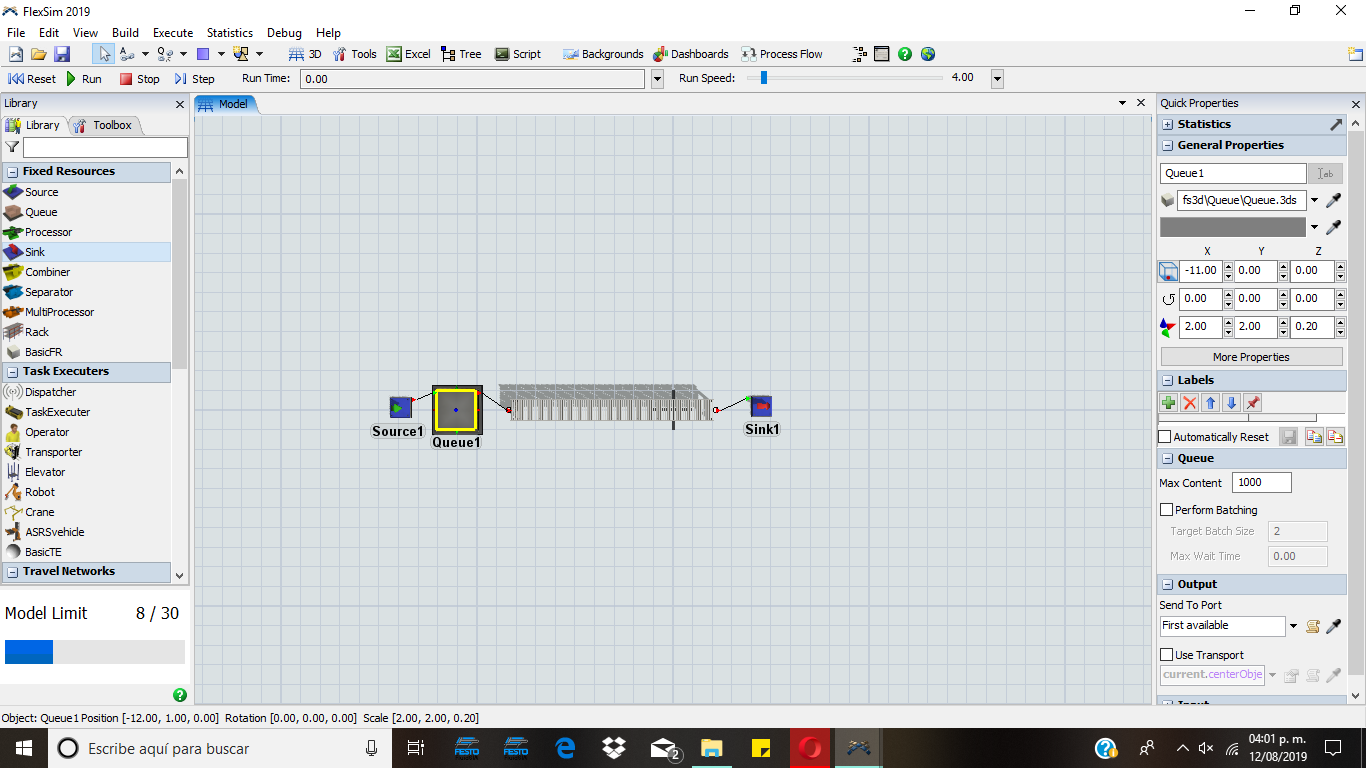Expand the Statistics panel
This screenshot has width=1366, height=768.
pyautogui.click(x=1168, y=124)
